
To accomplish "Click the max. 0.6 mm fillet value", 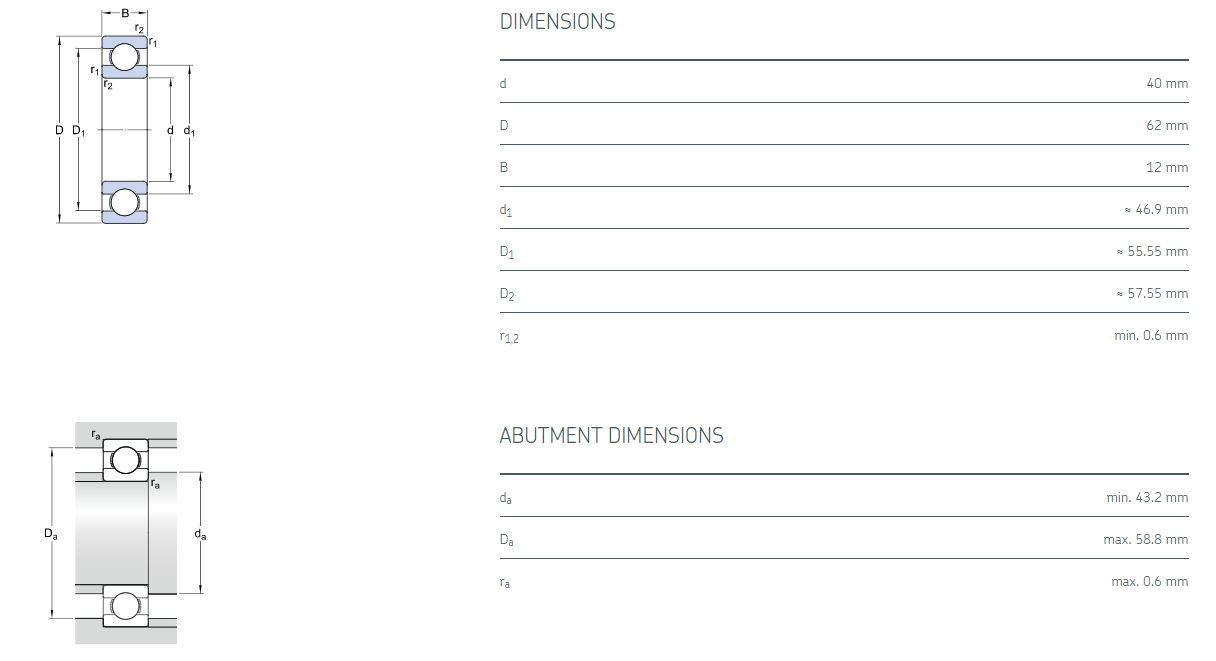I will [x=1150, y=581].
